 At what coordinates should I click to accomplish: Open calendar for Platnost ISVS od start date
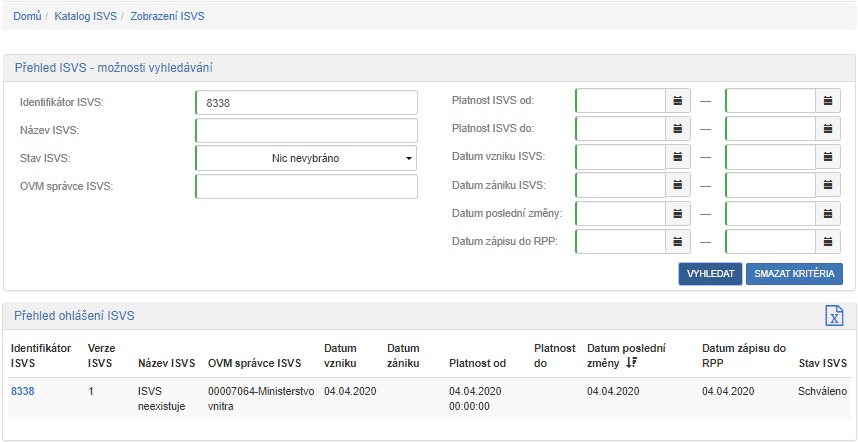coord(678,101)
